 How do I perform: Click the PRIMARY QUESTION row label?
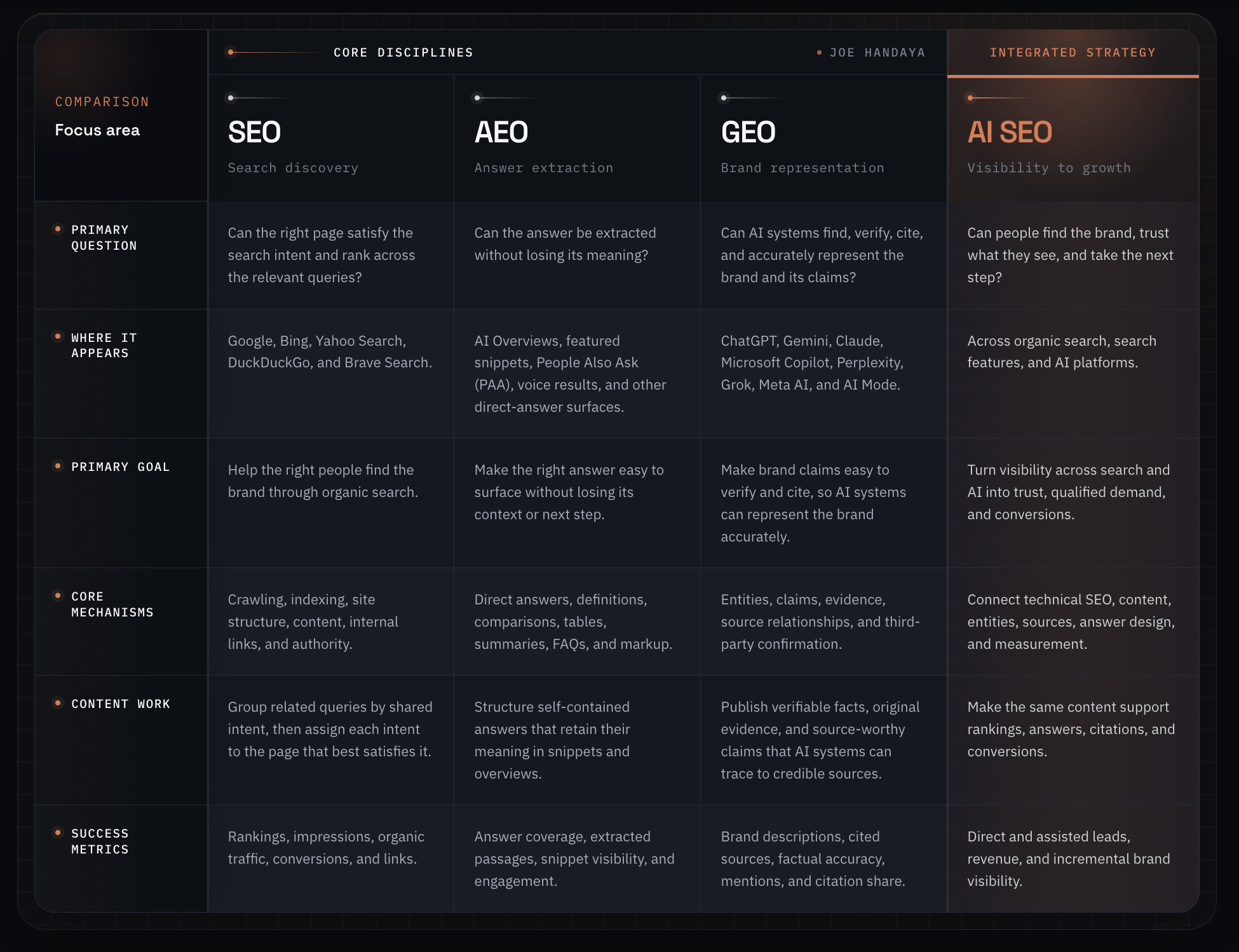104,238
